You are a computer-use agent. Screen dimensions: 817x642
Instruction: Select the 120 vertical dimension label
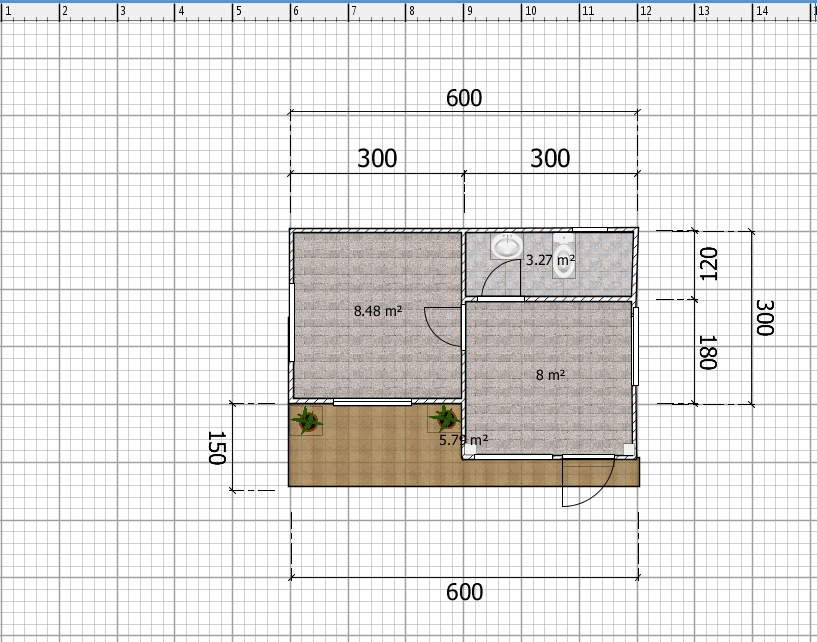(x=708, y=264)
